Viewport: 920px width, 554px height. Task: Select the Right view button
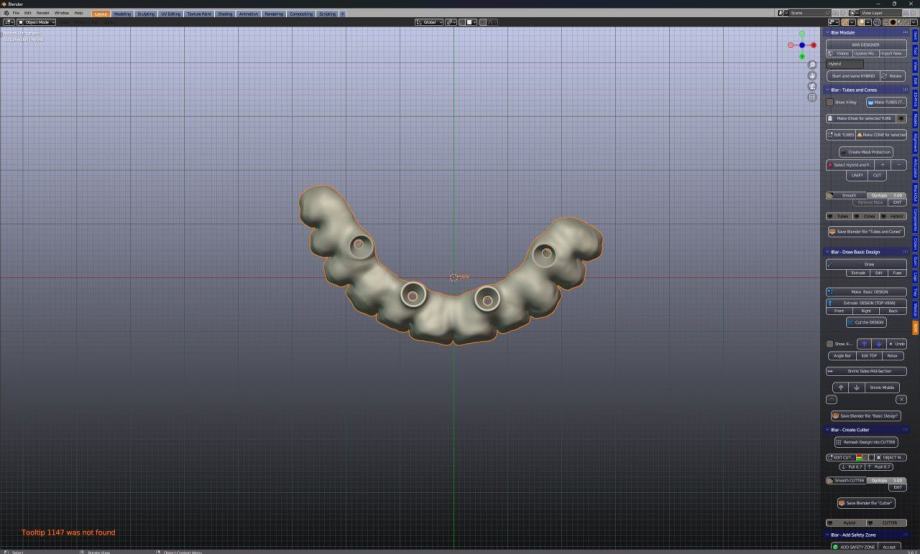866,310
